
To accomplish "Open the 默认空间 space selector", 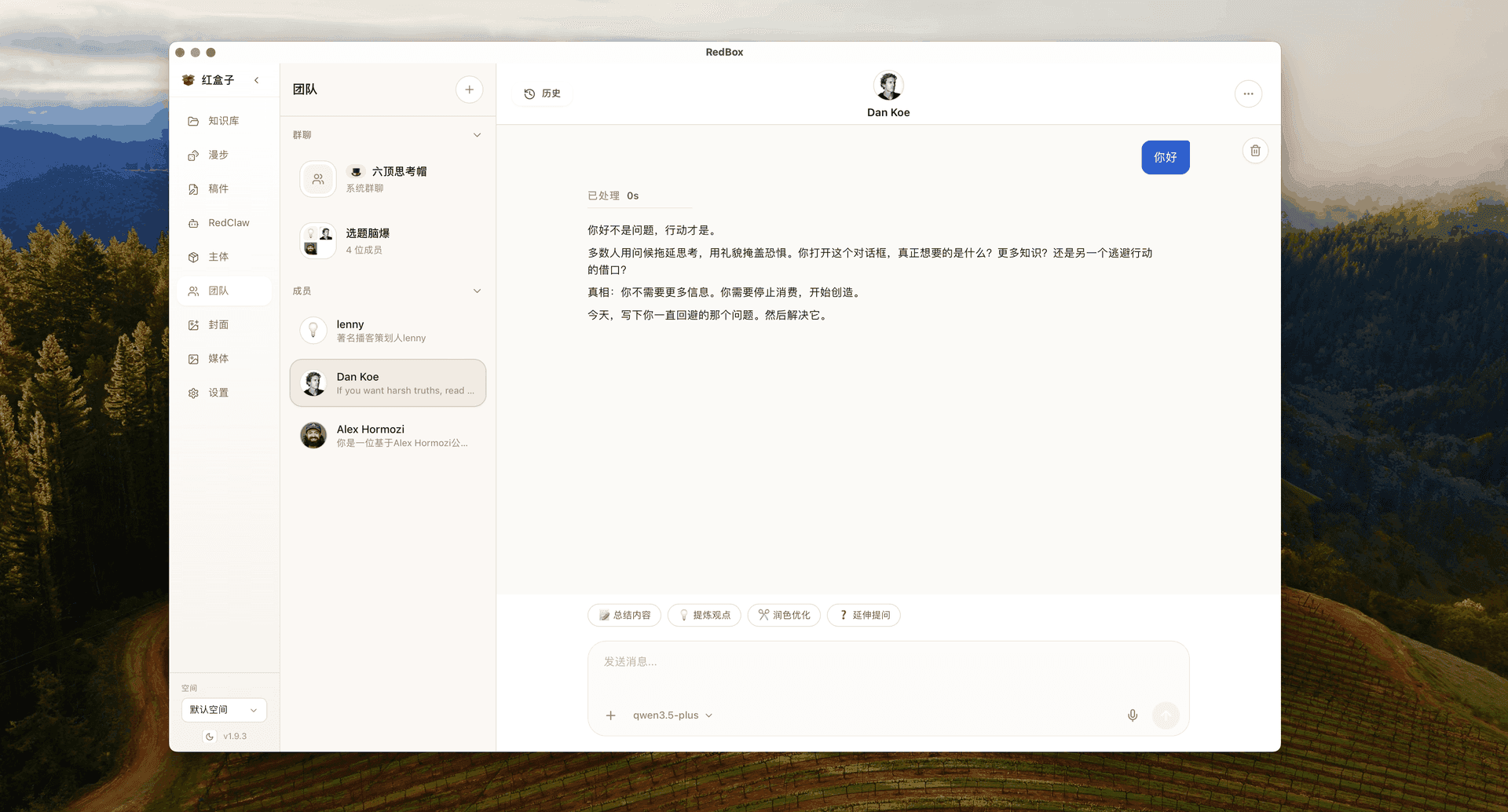I will [x=223, y=709].
